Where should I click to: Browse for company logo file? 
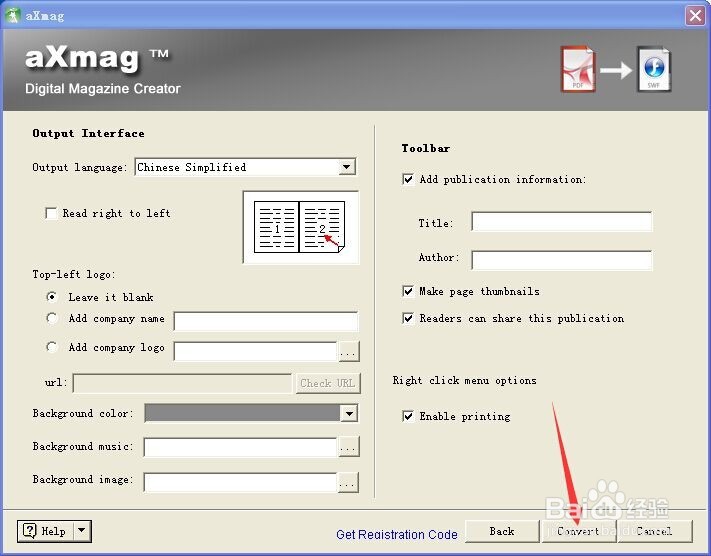(x=349, y=351)
